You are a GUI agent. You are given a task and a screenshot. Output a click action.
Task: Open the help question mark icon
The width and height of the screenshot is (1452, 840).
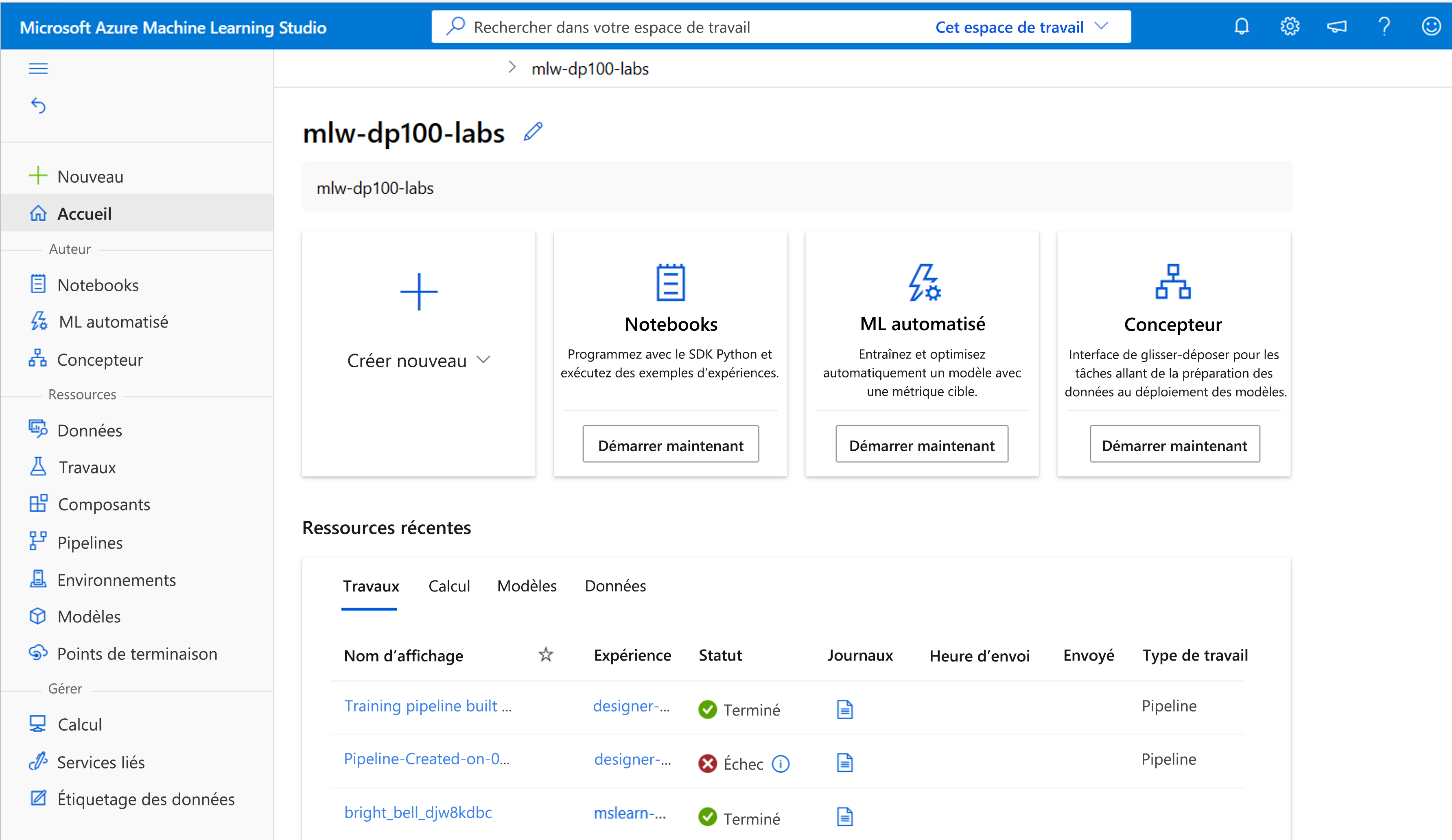[x=1384, y=26]
